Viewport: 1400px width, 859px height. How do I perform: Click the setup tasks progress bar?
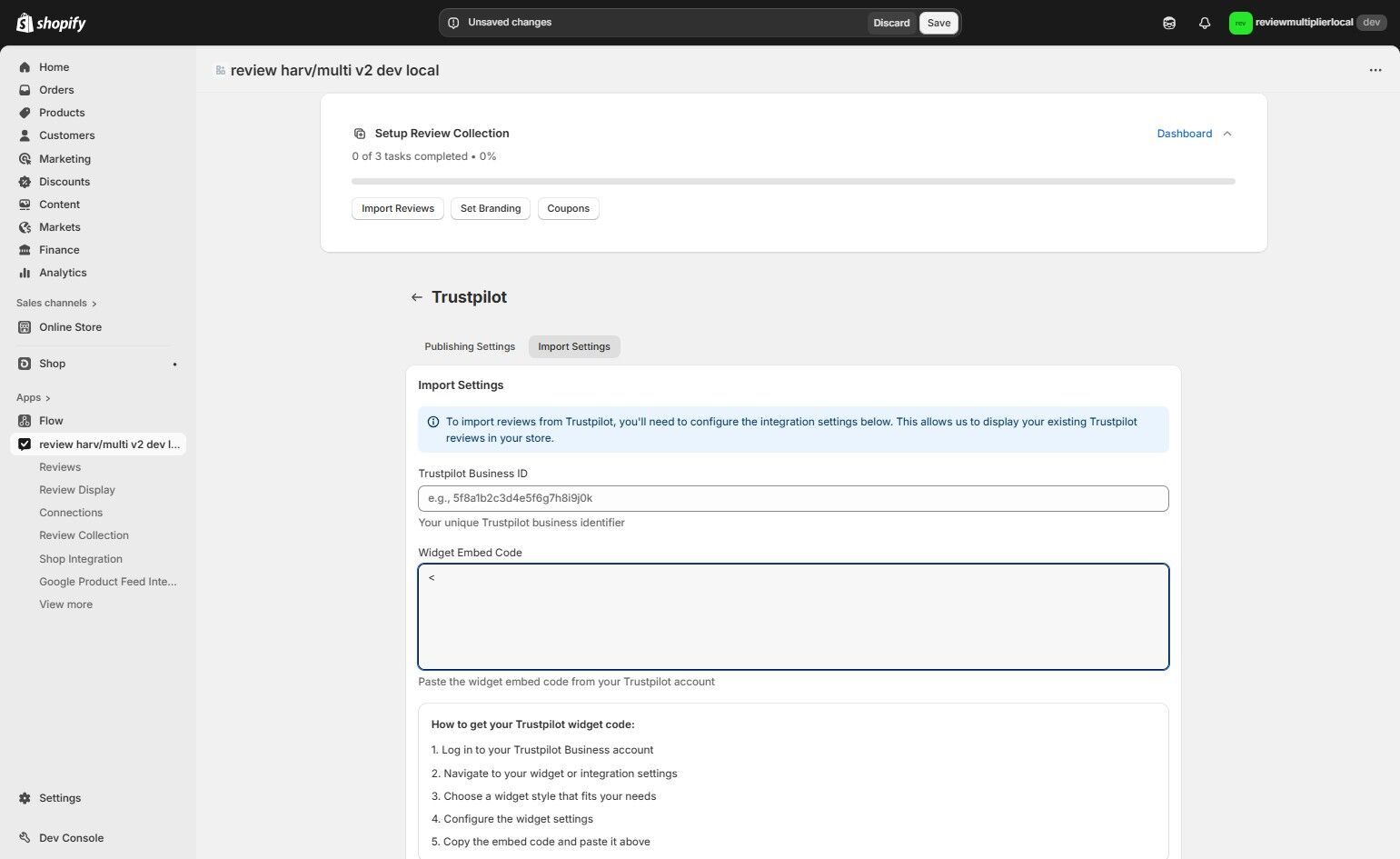tap(792, 181)
